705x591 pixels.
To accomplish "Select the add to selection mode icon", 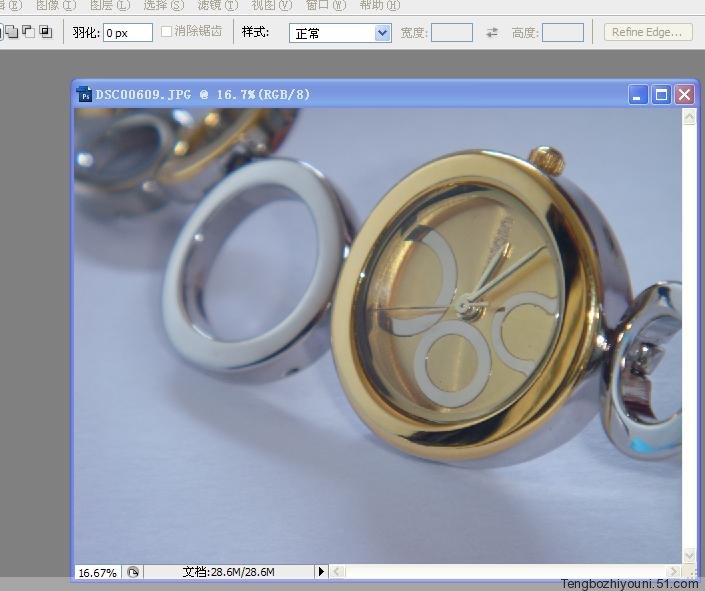I will pos(11,32).
